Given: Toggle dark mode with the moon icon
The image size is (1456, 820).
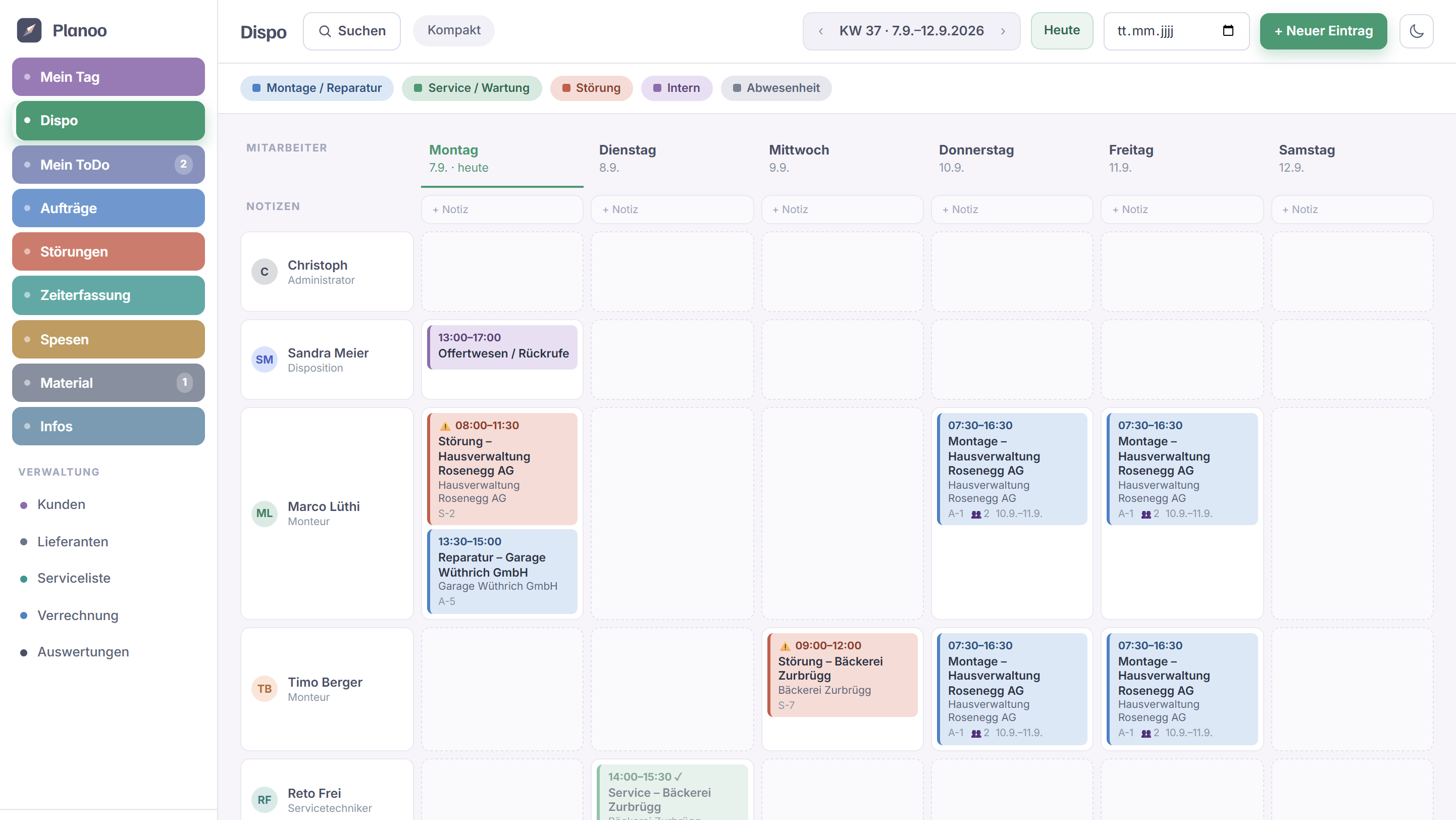Looking at the screenshot, I should click(x=1416, y=30).
